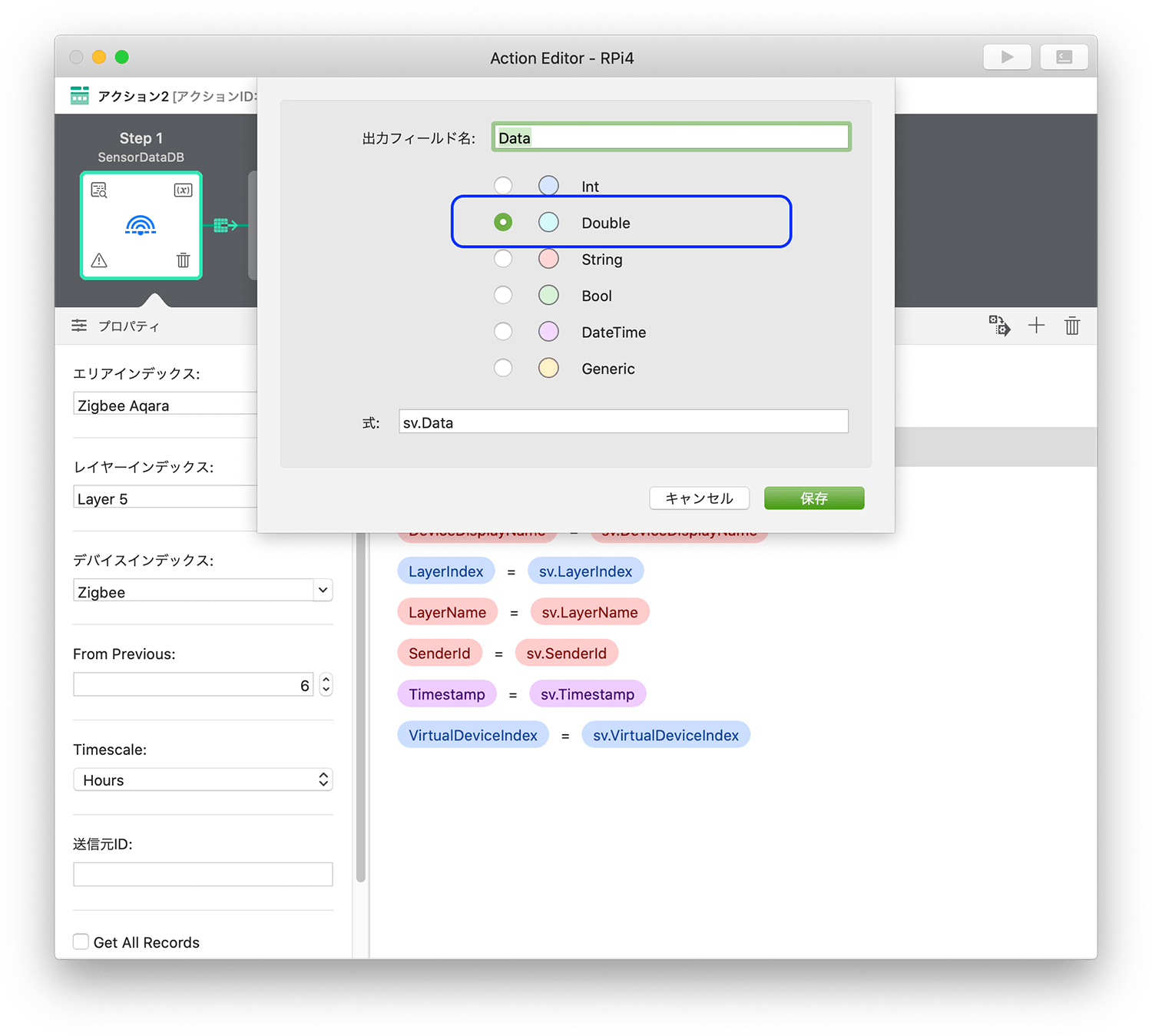Click the properties panel vertical scrollbar
This screenshot has height=1036, width=1152.
[x=360, y=707]
